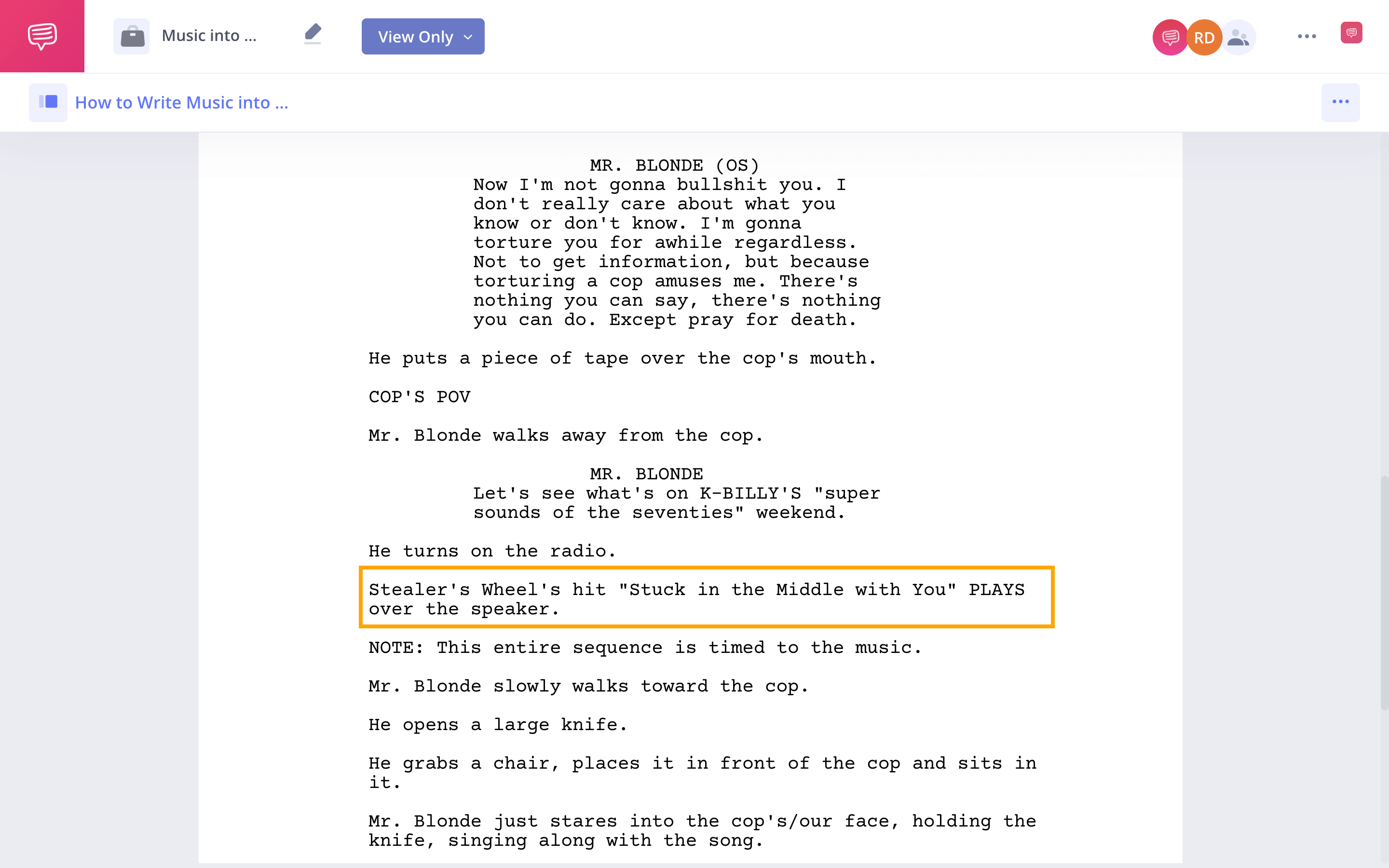Click the three-dot menu icon top-right

[1306, 36]
